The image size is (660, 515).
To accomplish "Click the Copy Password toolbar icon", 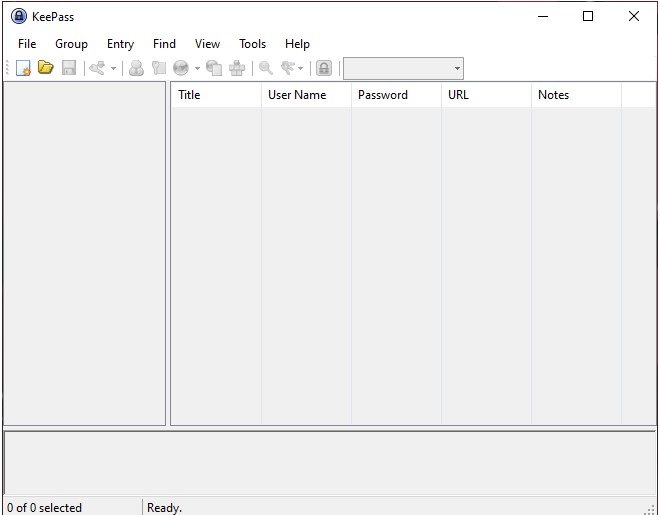I will point(158,68).
